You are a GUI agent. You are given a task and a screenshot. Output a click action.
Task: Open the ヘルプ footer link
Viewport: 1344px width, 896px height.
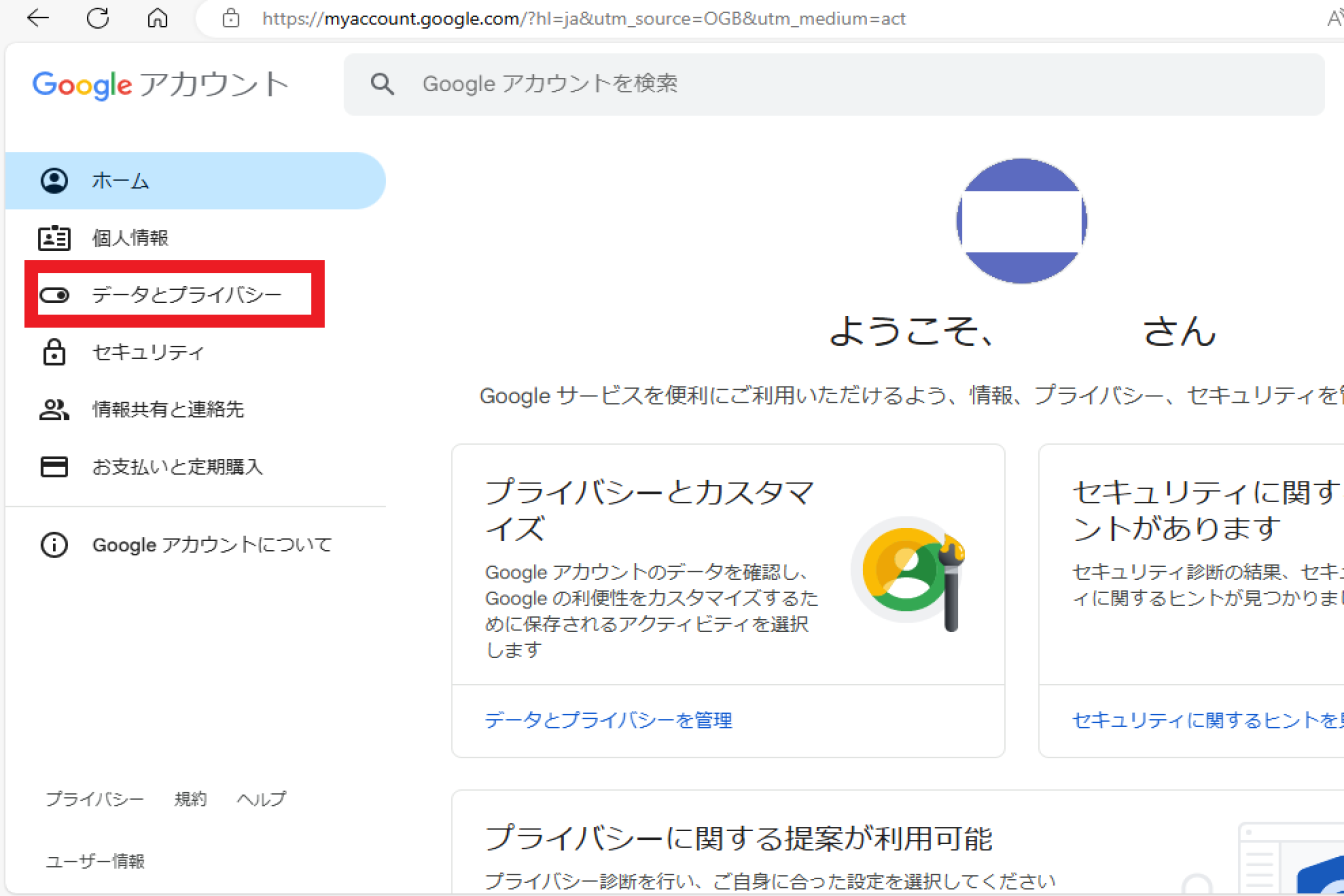coord(261,799)
